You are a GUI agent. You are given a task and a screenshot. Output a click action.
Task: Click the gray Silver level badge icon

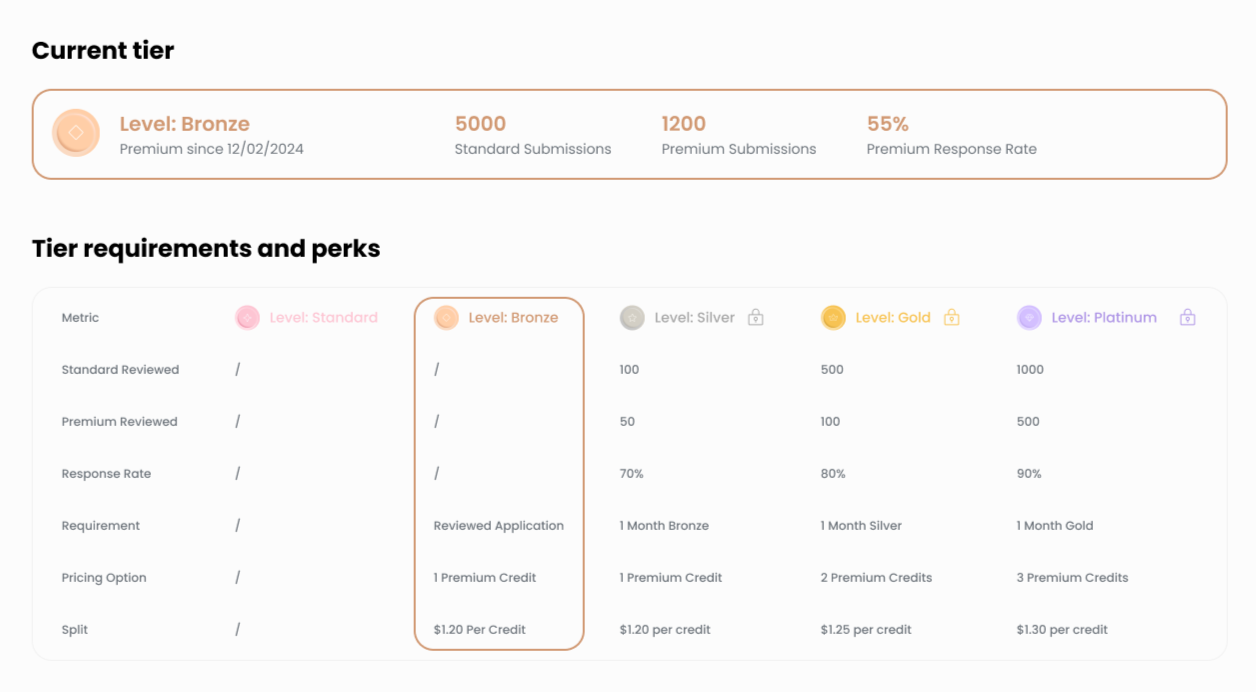click(632, 318)
